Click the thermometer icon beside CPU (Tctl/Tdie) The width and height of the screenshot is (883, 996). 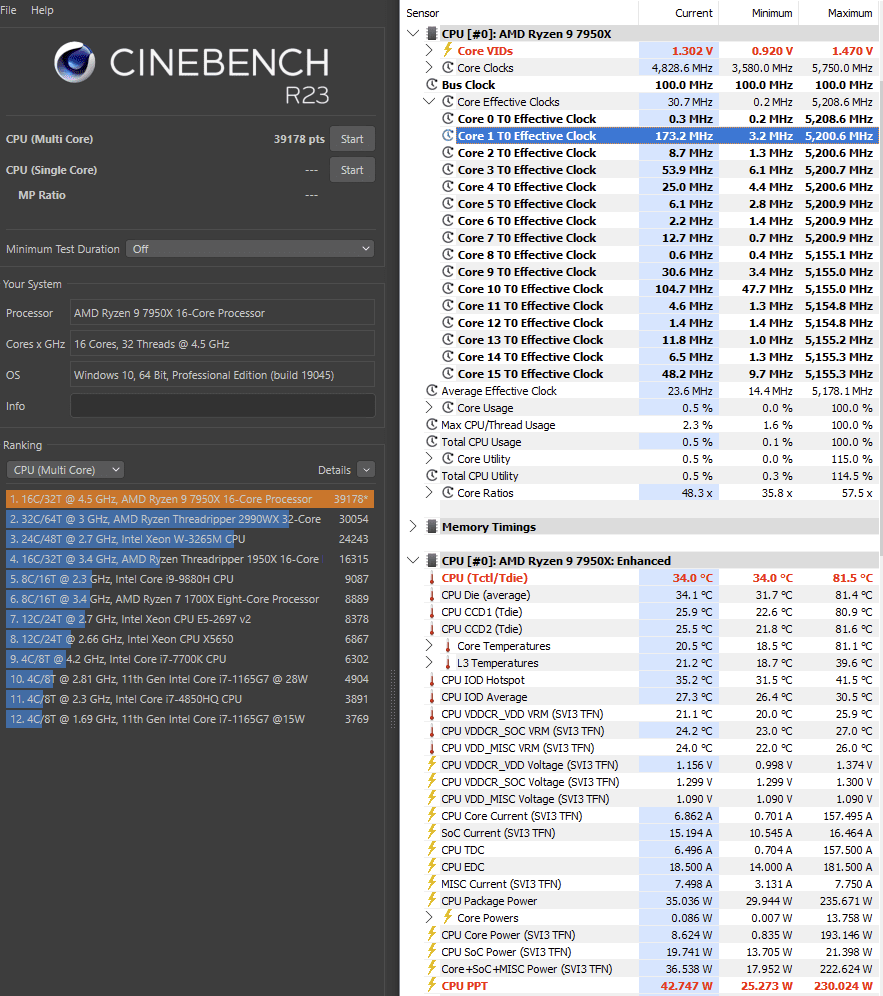pyautogui.click(x=432, y=577)
